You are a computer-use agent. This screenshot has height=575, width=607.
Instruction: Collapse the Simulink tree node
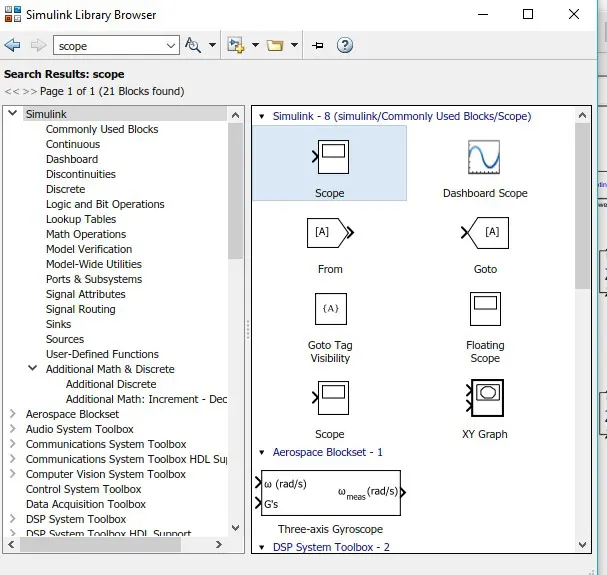[x=12, y=114]
